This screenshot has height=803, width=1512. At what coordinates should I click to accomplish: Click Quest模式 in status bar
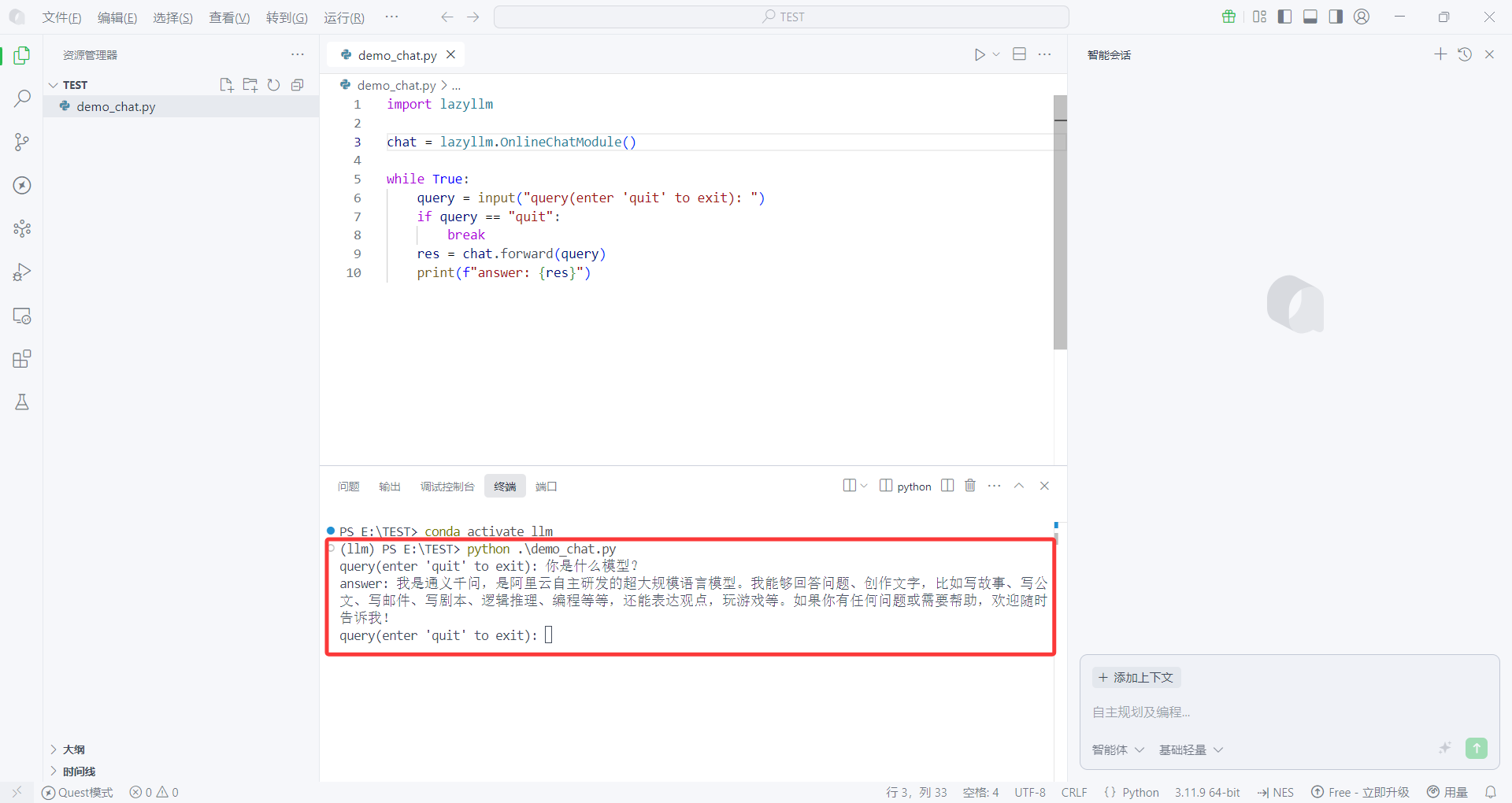tap(77, 792)
